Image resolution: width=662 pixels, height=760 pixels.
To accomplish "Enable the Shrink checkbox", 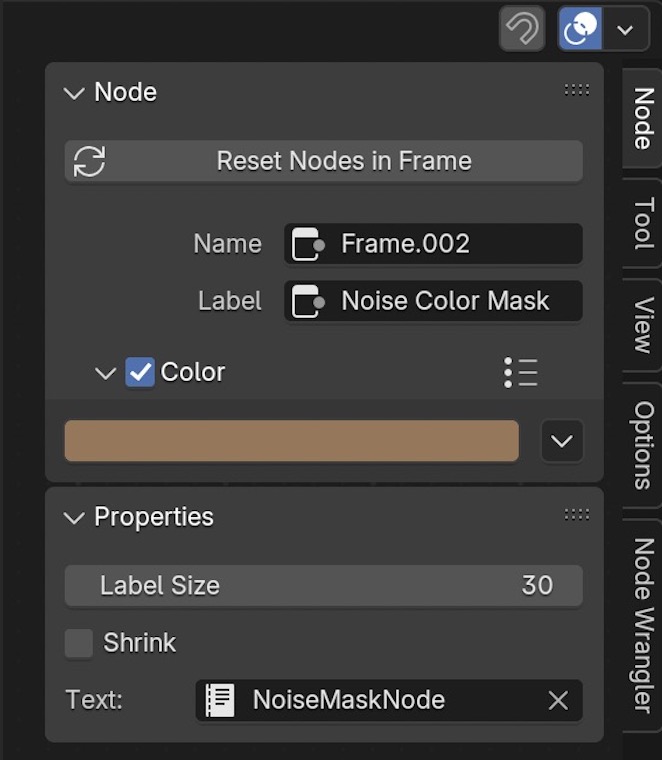I will point(79,643).
